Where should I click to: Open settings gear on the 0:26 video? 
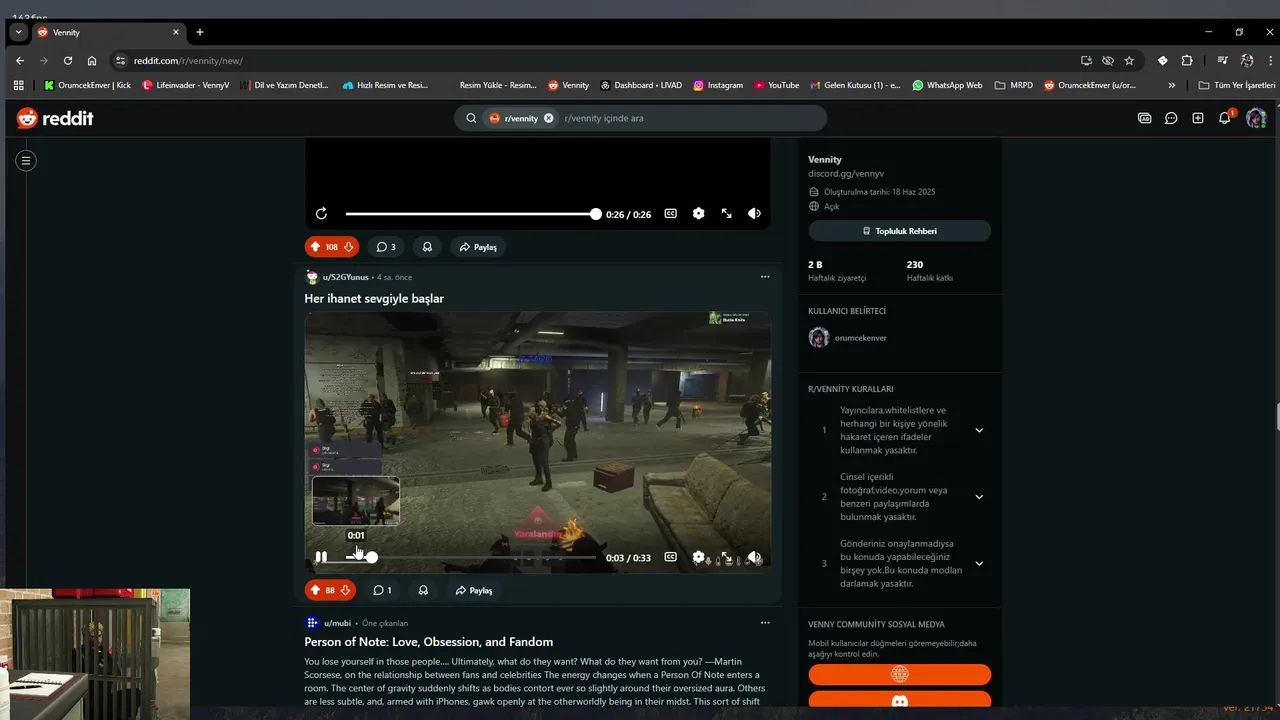[x=698, y=214]
